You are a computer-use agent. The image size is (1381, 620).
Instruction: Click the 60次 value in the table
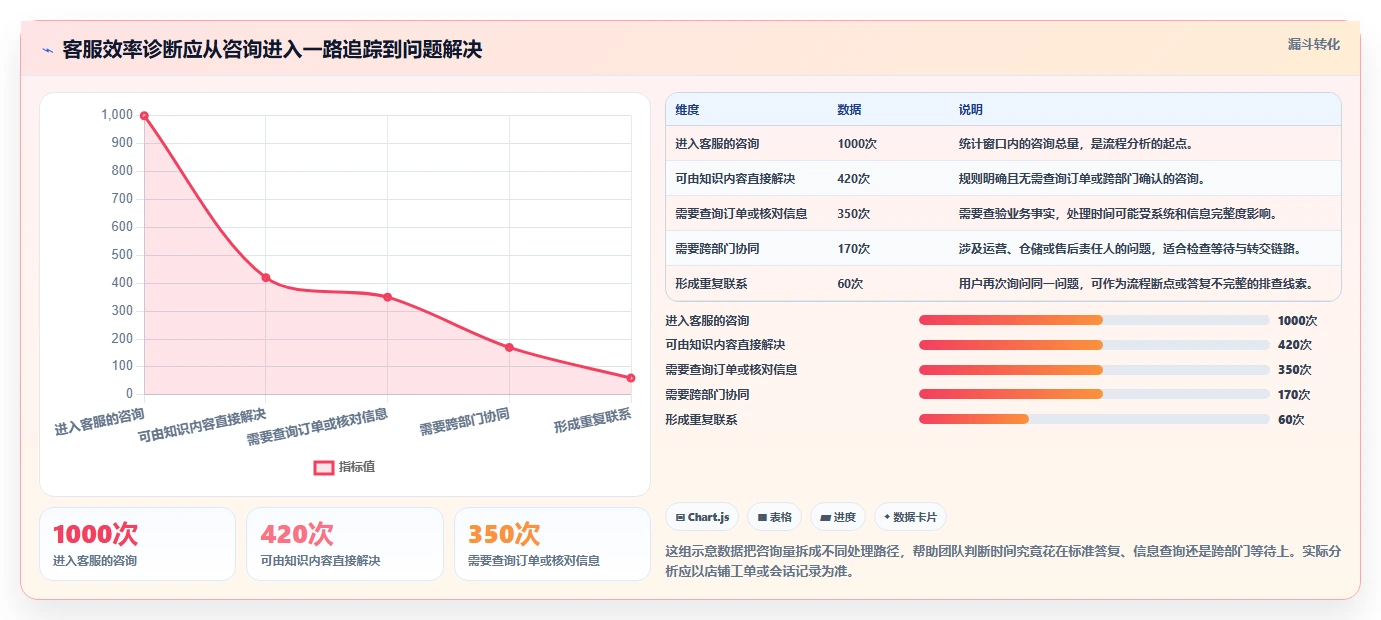[850, 284]
